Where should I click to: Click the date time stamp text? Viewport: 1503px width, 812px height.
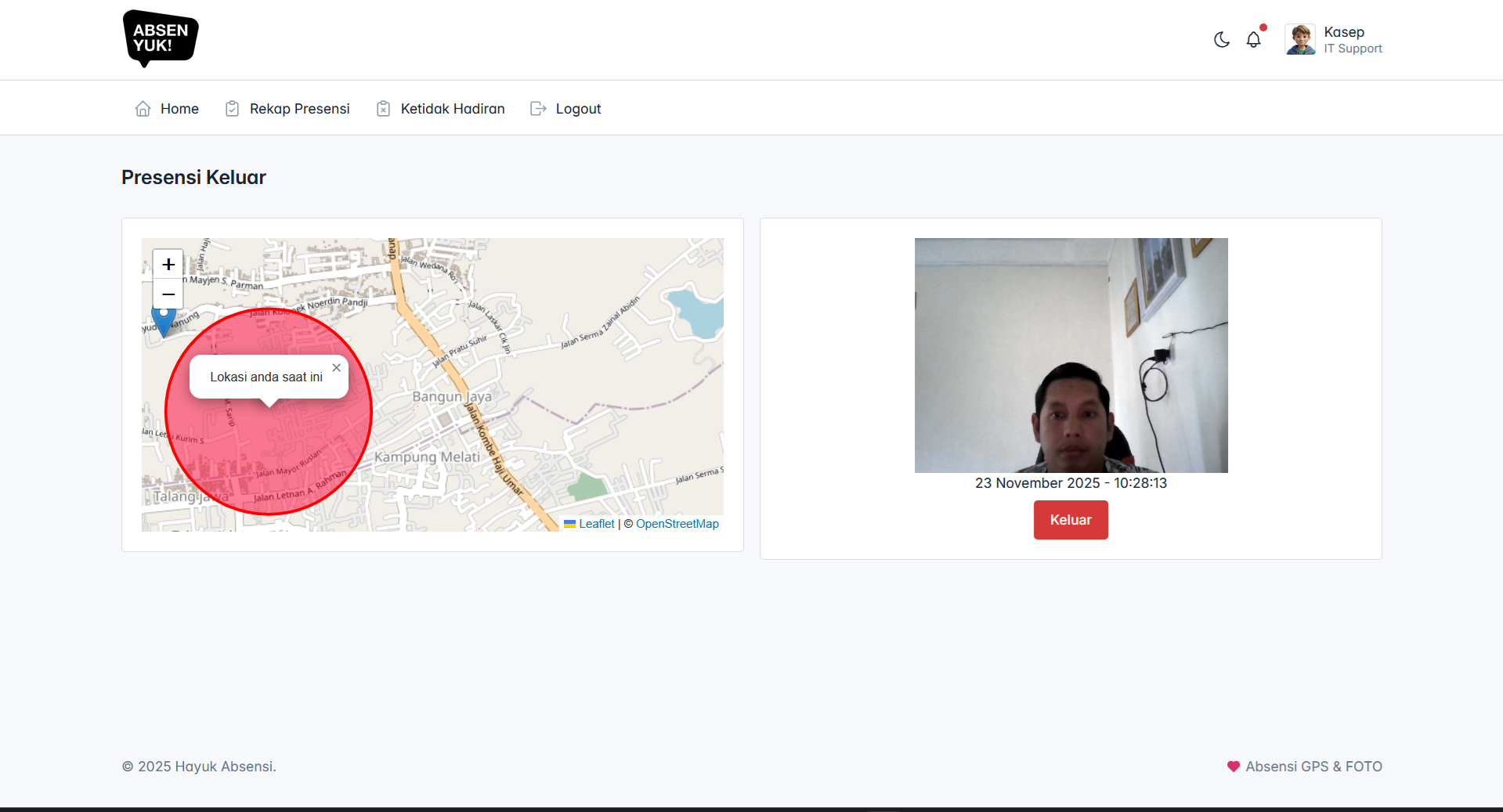(x=1071, y=483)
